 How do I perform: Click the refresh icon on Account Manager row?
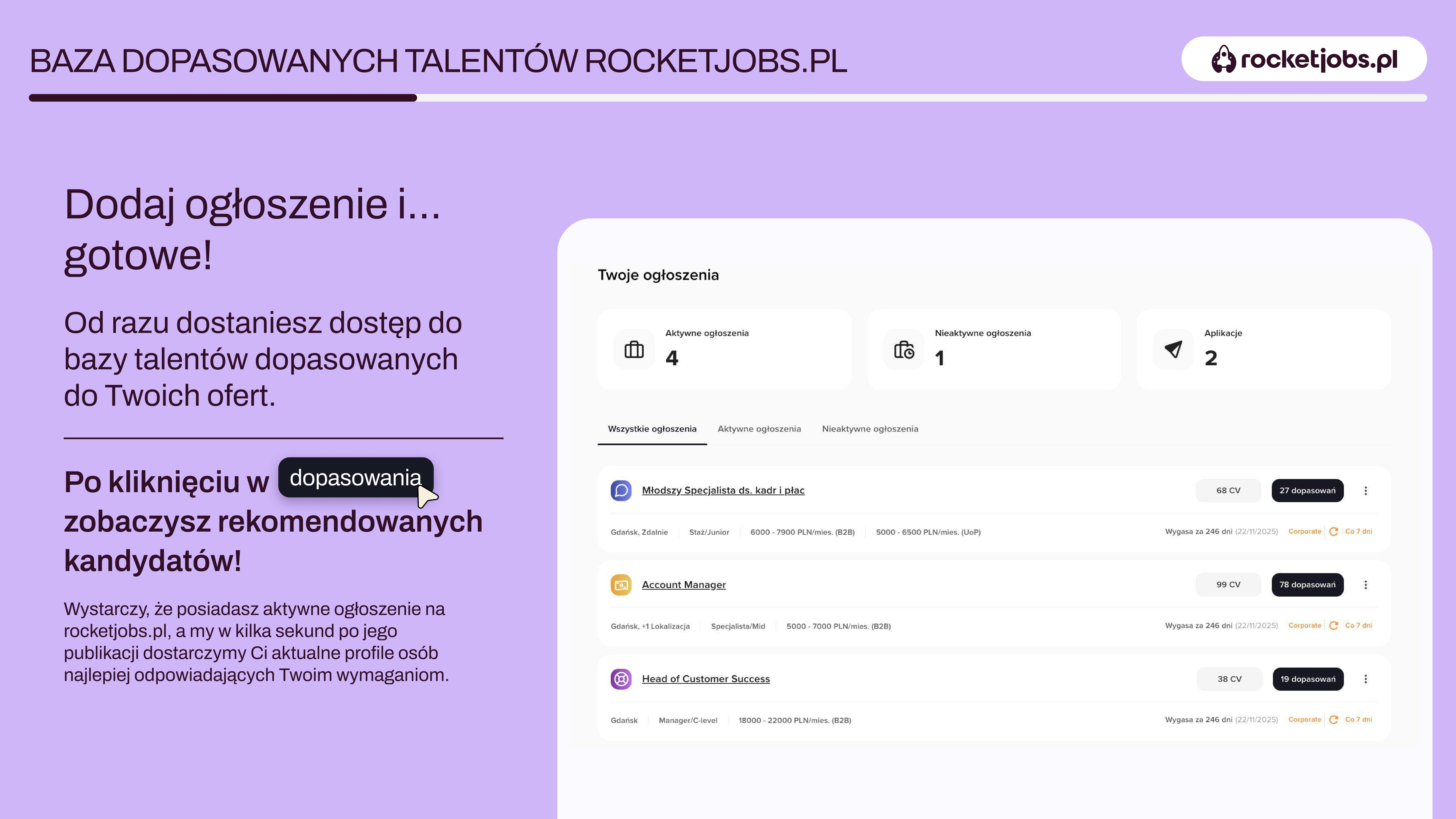pyautogui.click(x=1333, y=626)
